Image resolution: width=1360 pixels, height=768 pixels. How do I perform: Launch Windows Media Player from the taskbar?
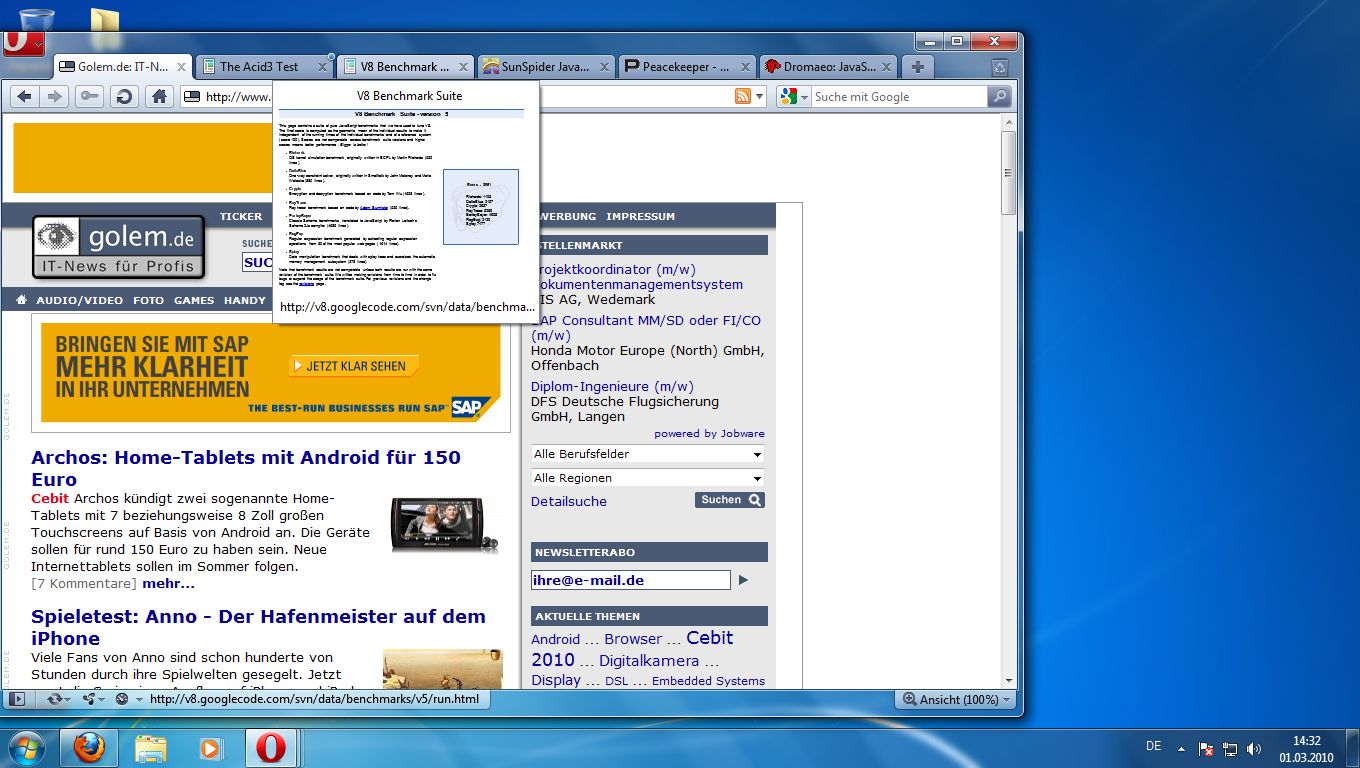click(x=209, y=747)
